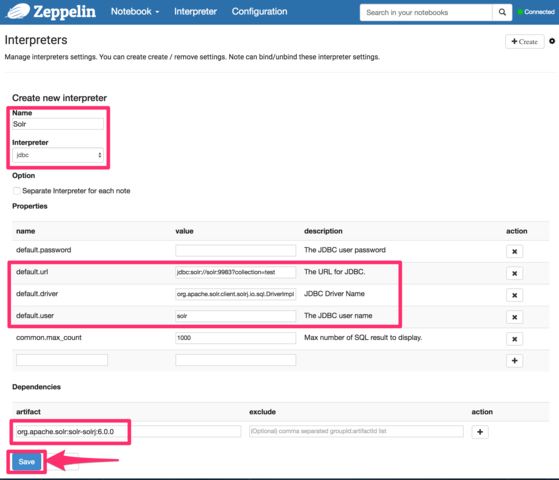This screenshot has height=480, width=559.
Task: Open the Interpreter jdbc dropdown
Action: [x=58, y=155]
